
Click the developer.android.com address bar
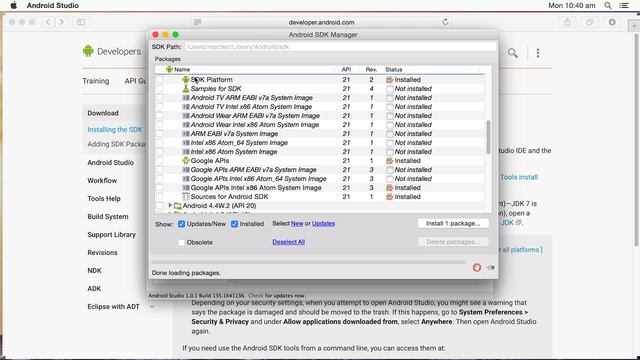[x=321, y=22]
